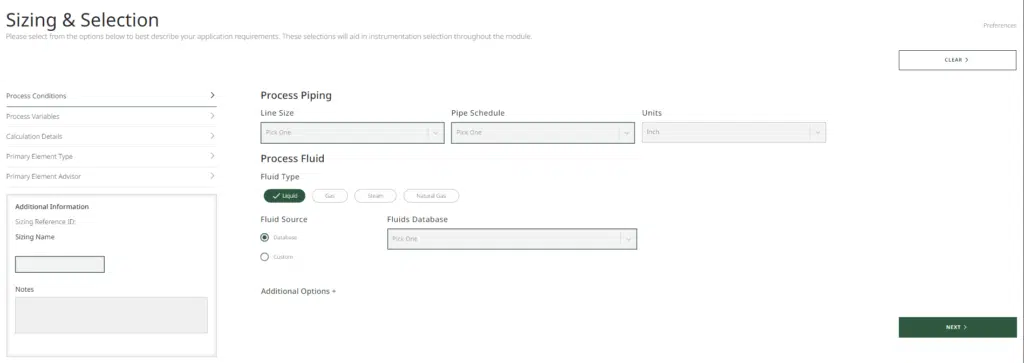The width and height of the screenshot is (1024, 363).
Task: Click the Primary Element Advisor chevron
Action: coord(212,176)
